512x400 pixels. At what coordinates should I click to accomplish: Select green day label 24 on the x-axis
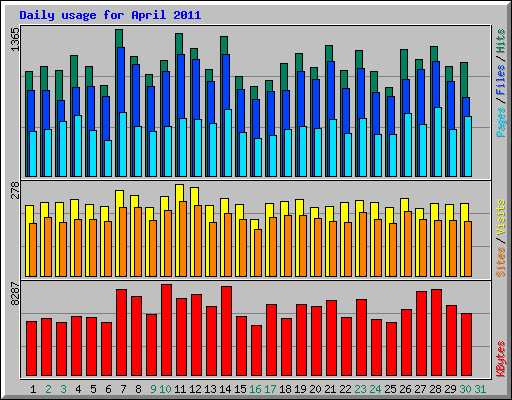(375, 389)
